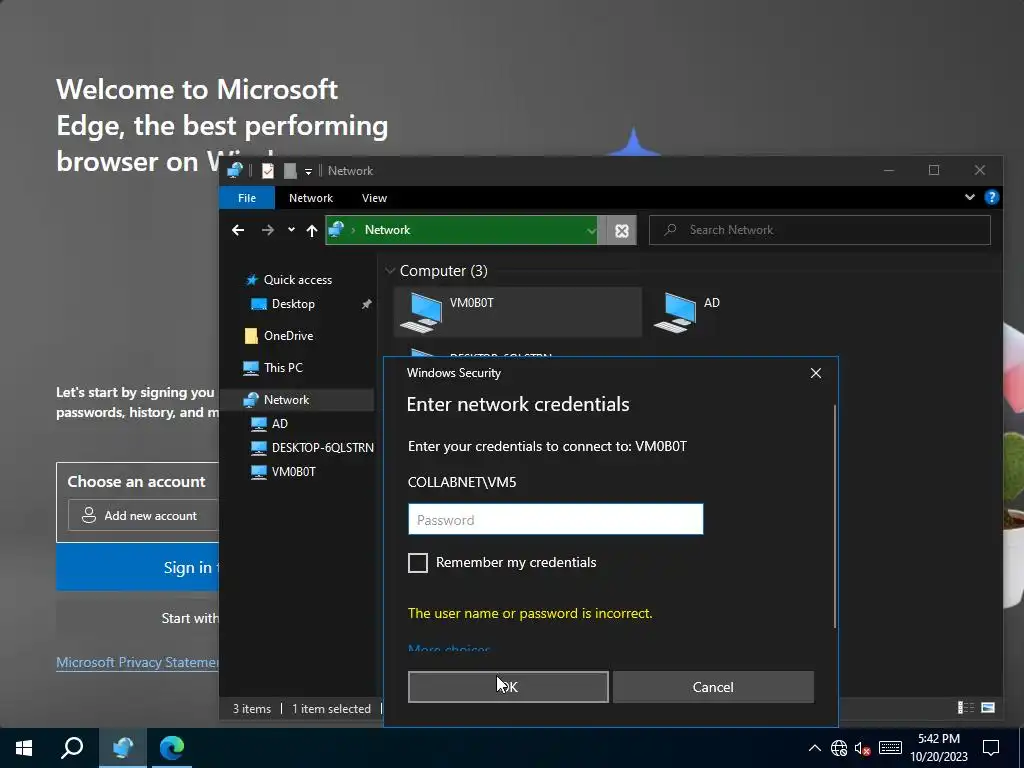Click the dialog vertical scrollbar
Viewport: 1024px width, 768px height.
click(x=835, y=516)
